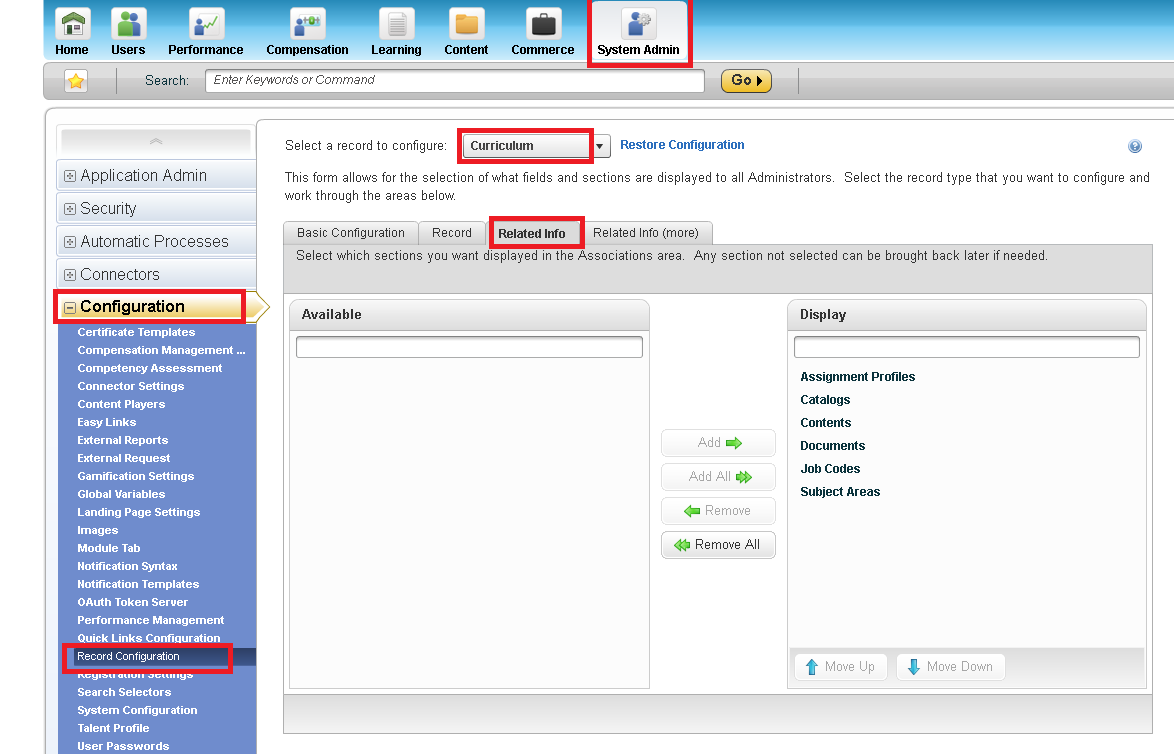
Task: Click the Remove button
Action: (718, 511)
